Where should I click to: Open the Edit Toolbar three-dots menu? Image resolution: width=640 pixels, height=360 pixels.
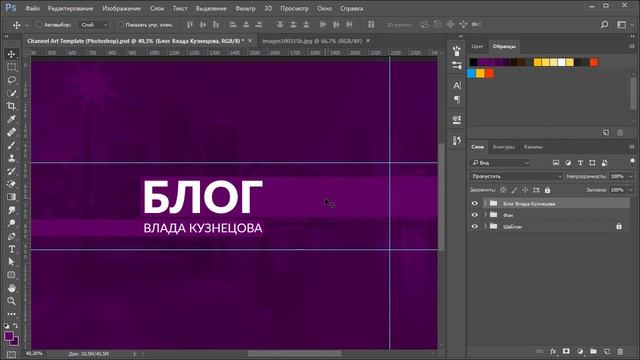click(x=11, y=314)
